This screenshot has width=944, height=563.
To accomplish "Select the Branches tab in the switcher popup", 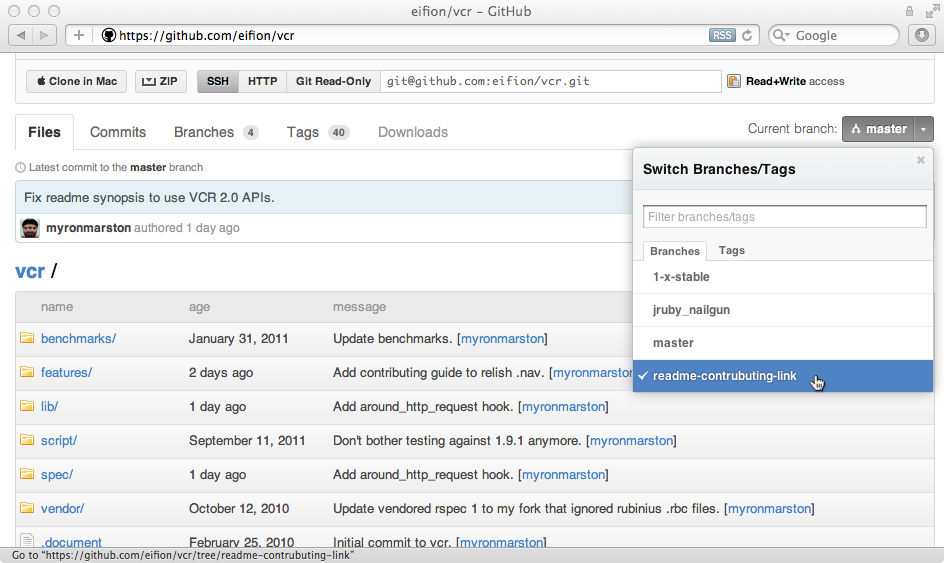I will pos(675,251).
